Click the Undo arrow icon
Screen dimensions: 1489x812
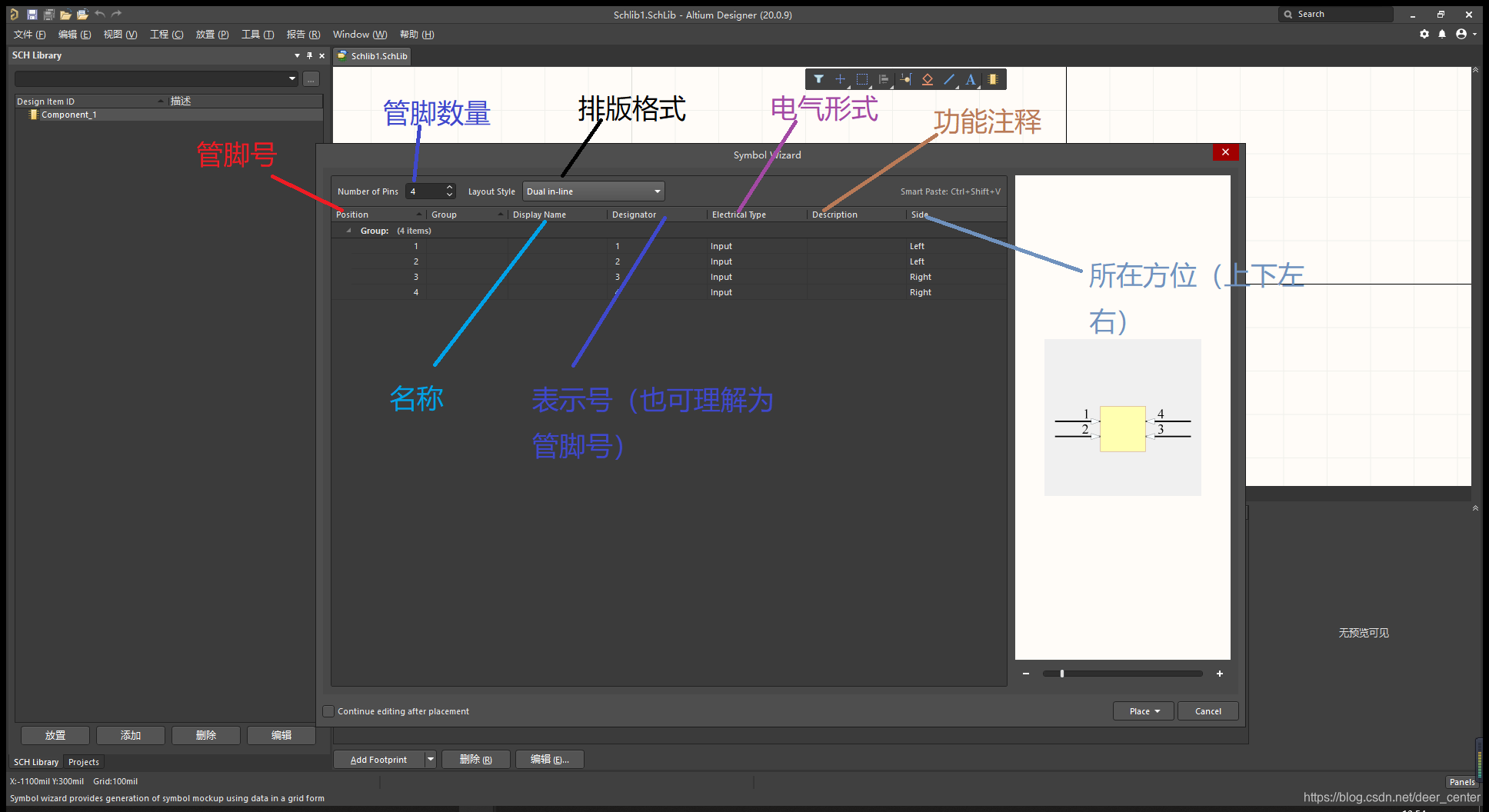[99, 14]
